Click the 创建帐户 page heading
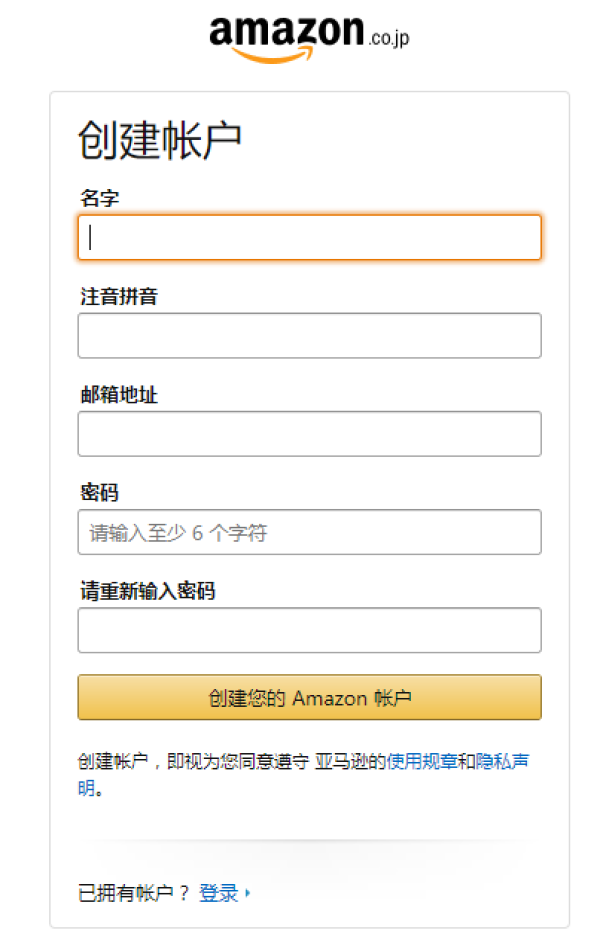This screenshot has width=600, height=948. click(160, 140)
